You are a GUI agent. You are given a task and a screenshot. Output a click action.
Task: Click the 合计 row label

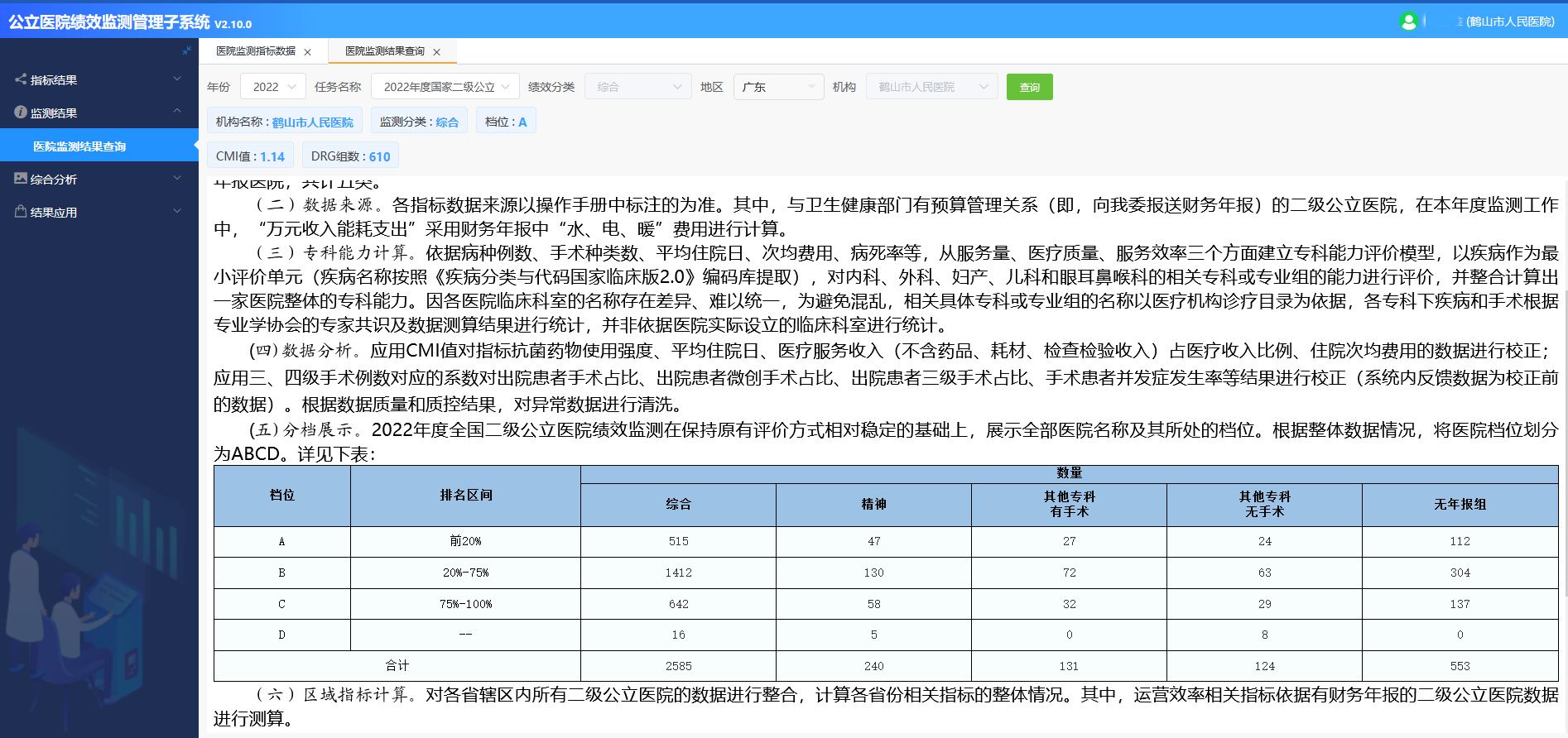click(397, 666)
